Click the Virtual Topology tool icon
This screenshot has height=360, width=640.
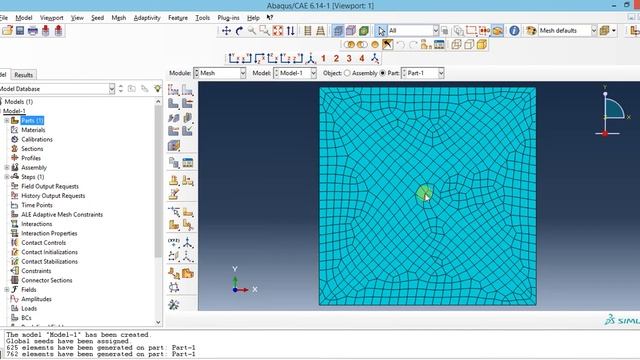click(173, 274)
